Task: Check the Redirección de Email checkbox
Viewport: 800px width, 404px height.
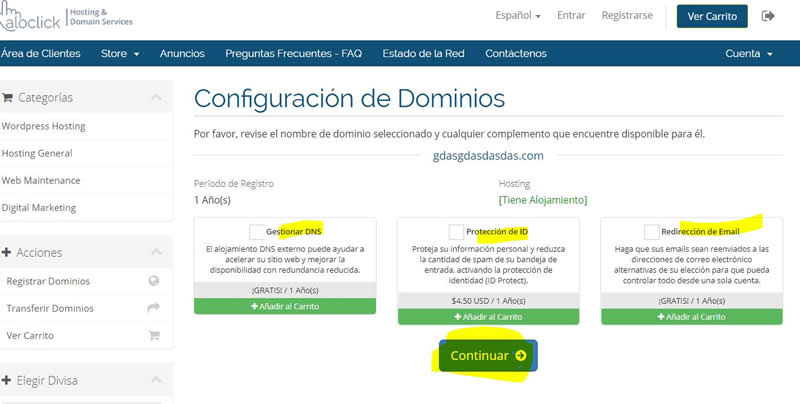Action: [652, 232]
